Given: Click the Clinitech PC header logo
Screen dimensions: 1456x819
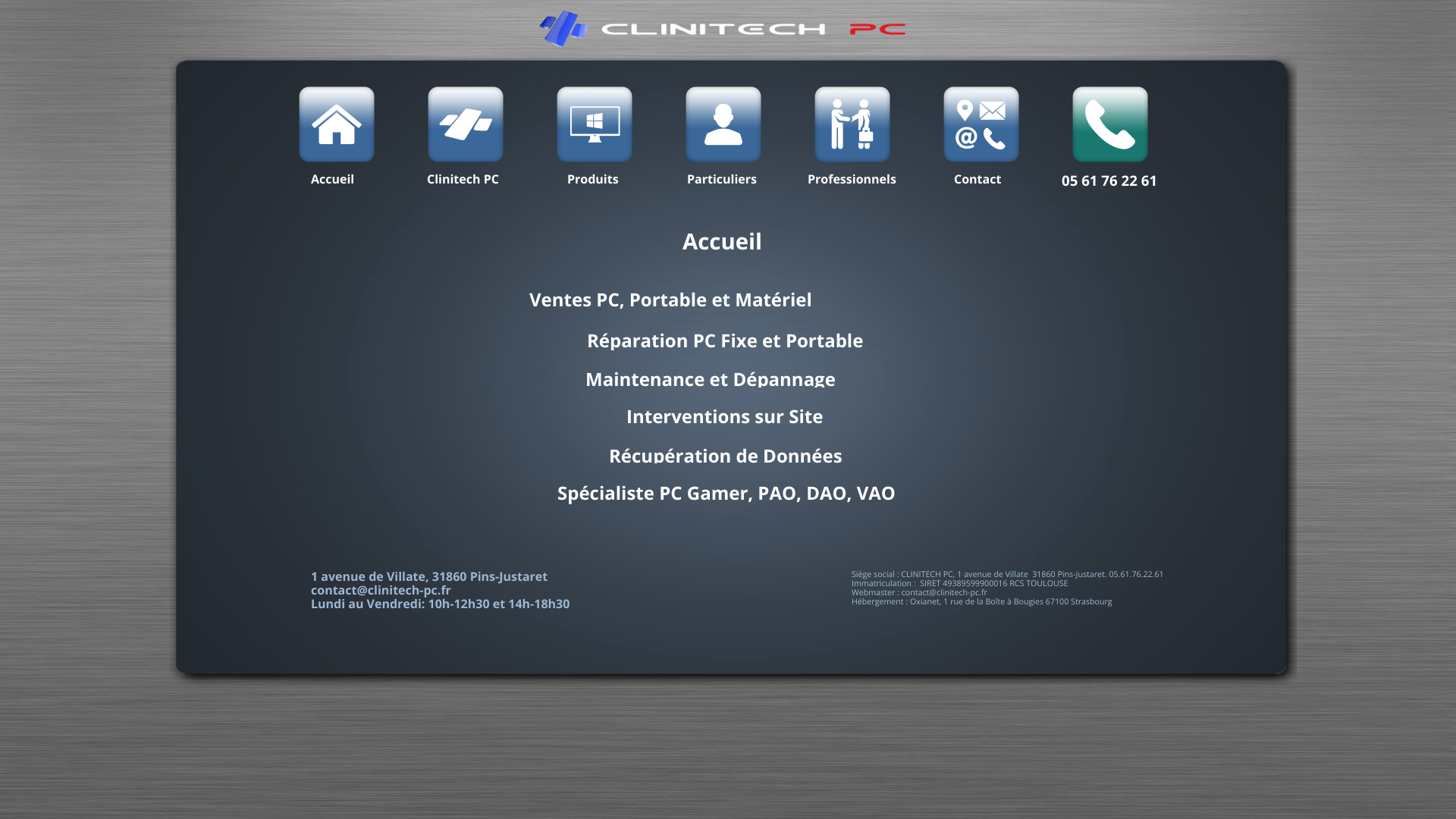Looking at the screenshot, I should point(723,29).
